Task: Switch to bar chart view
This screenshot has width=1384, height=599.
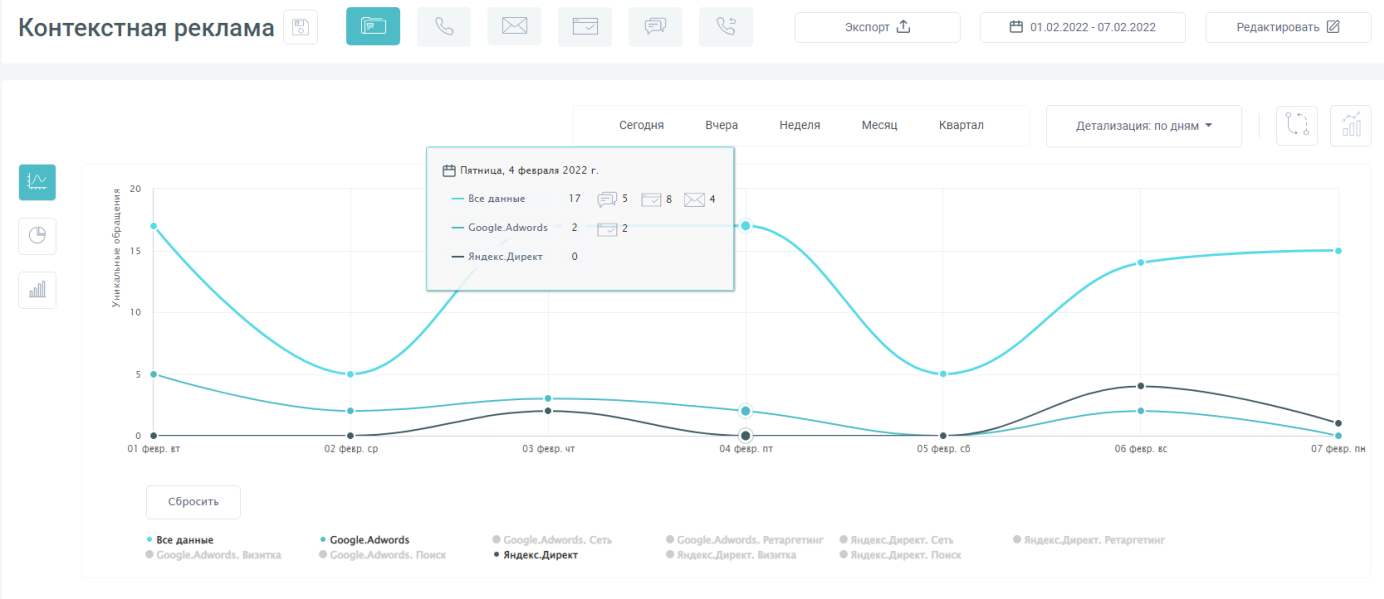Action: (37, 290)
